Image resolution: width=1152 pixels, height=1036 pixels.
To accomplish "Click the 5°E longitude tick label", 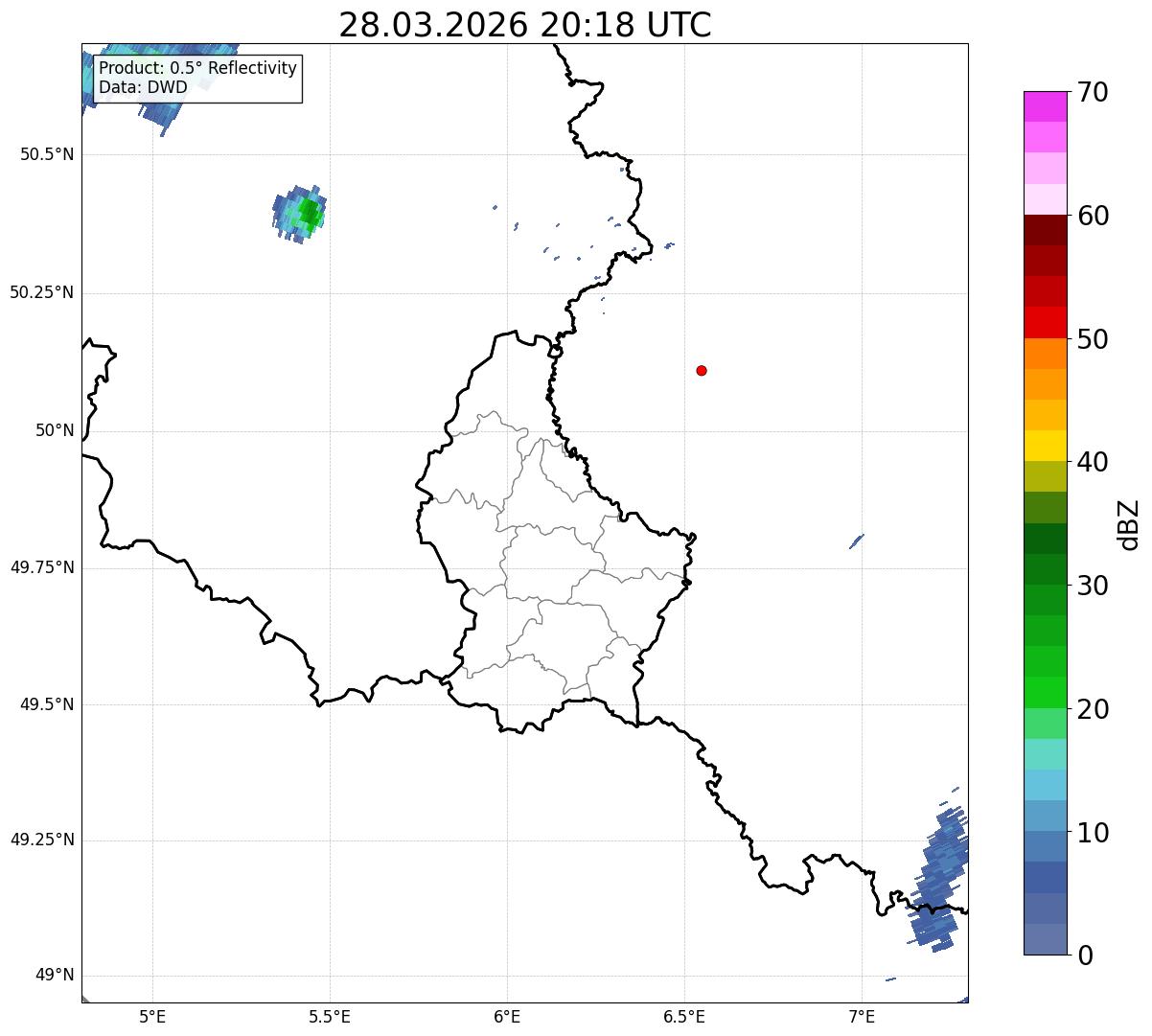I will [x=152, y=1016].
